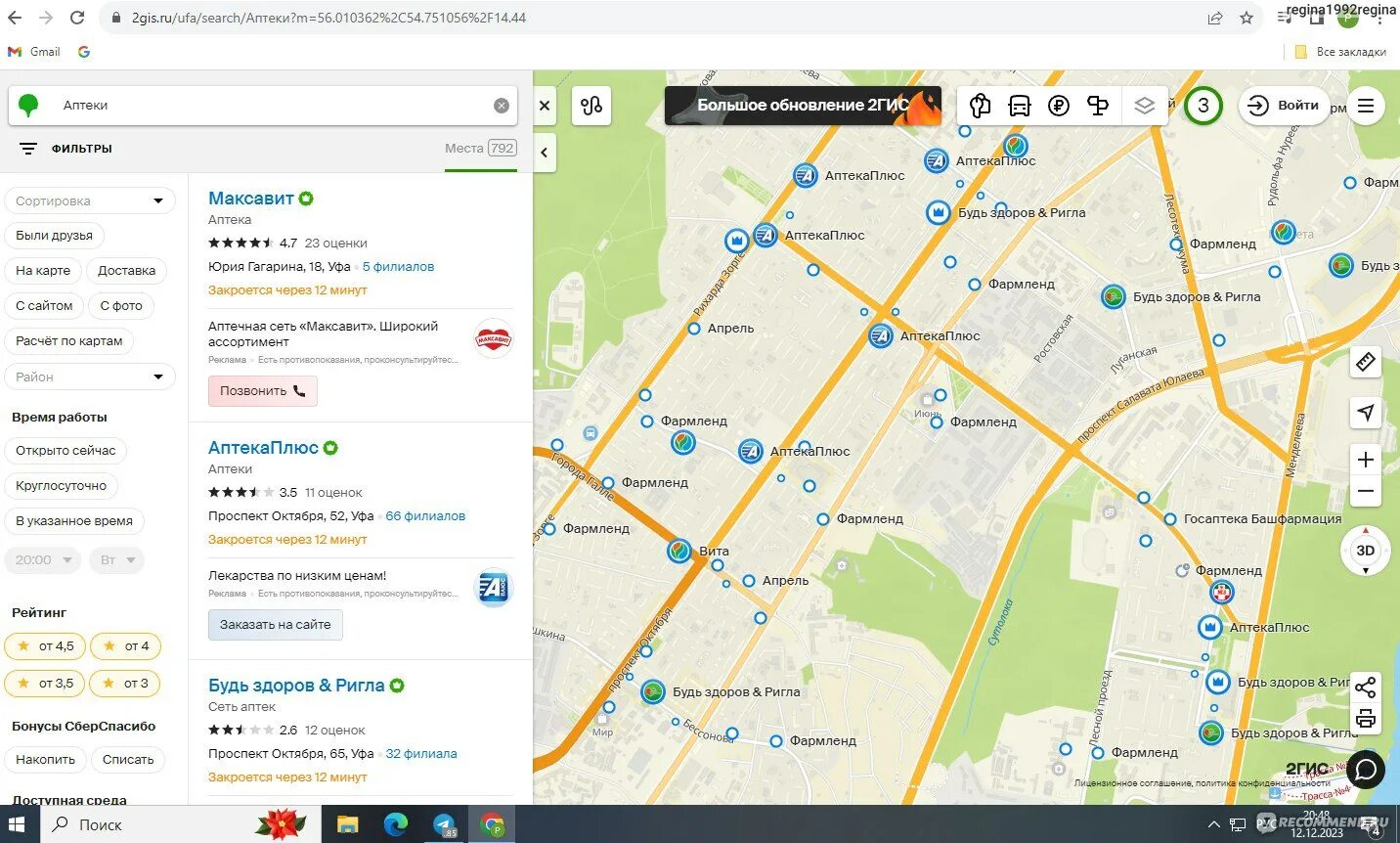1400x843 pixels.
Task: Open the ruble ATM/payments category icon
Action: coord(1059,106)
